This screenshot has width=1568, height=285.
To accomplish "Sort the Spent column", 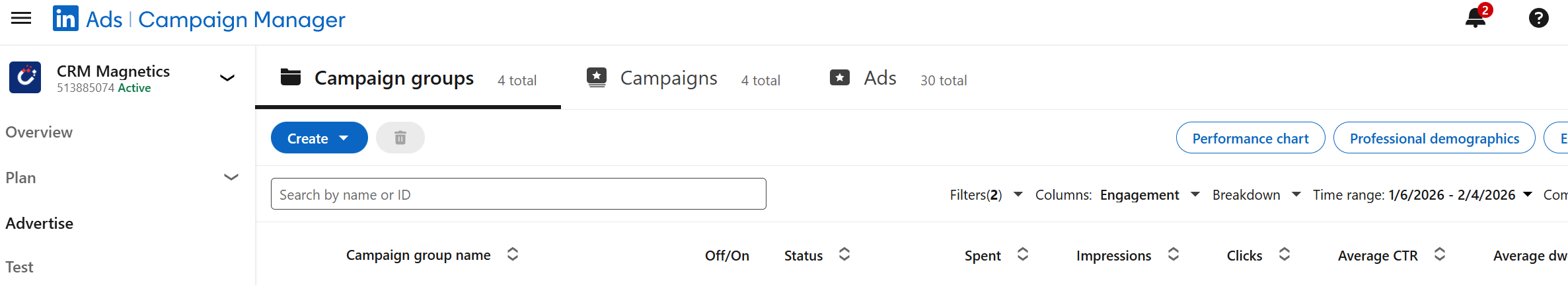I will pos(1023,255).
